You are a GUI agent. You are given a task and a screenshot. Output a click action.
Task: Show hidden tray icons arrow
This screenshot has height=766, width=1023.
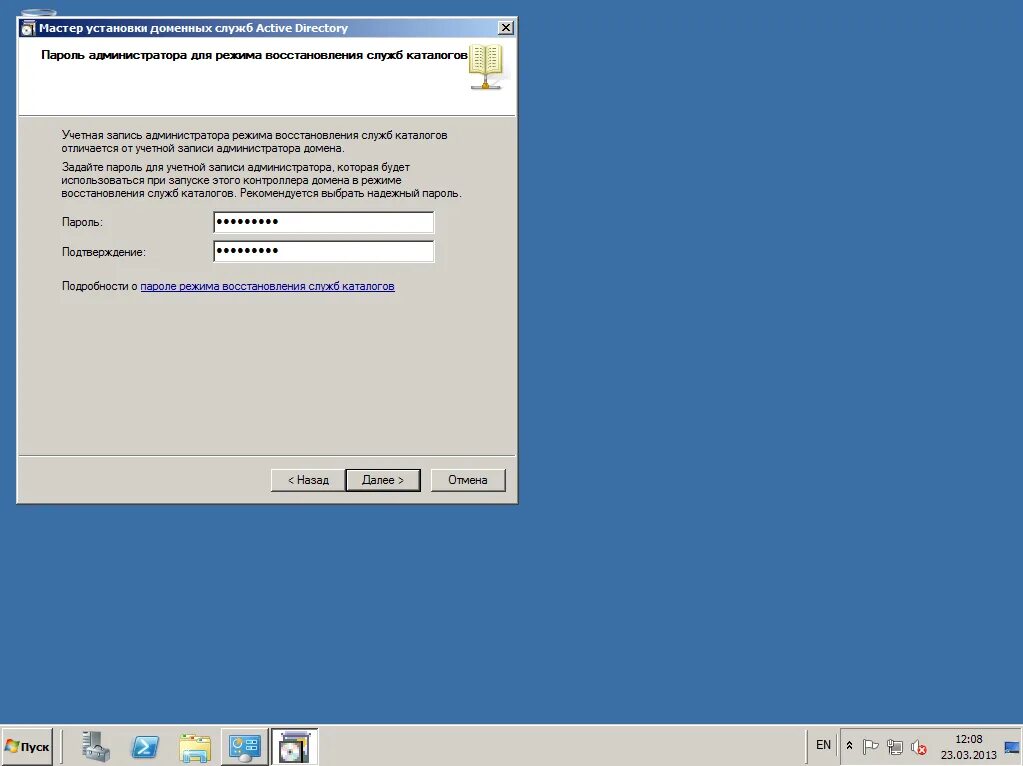tap(849, 745)
